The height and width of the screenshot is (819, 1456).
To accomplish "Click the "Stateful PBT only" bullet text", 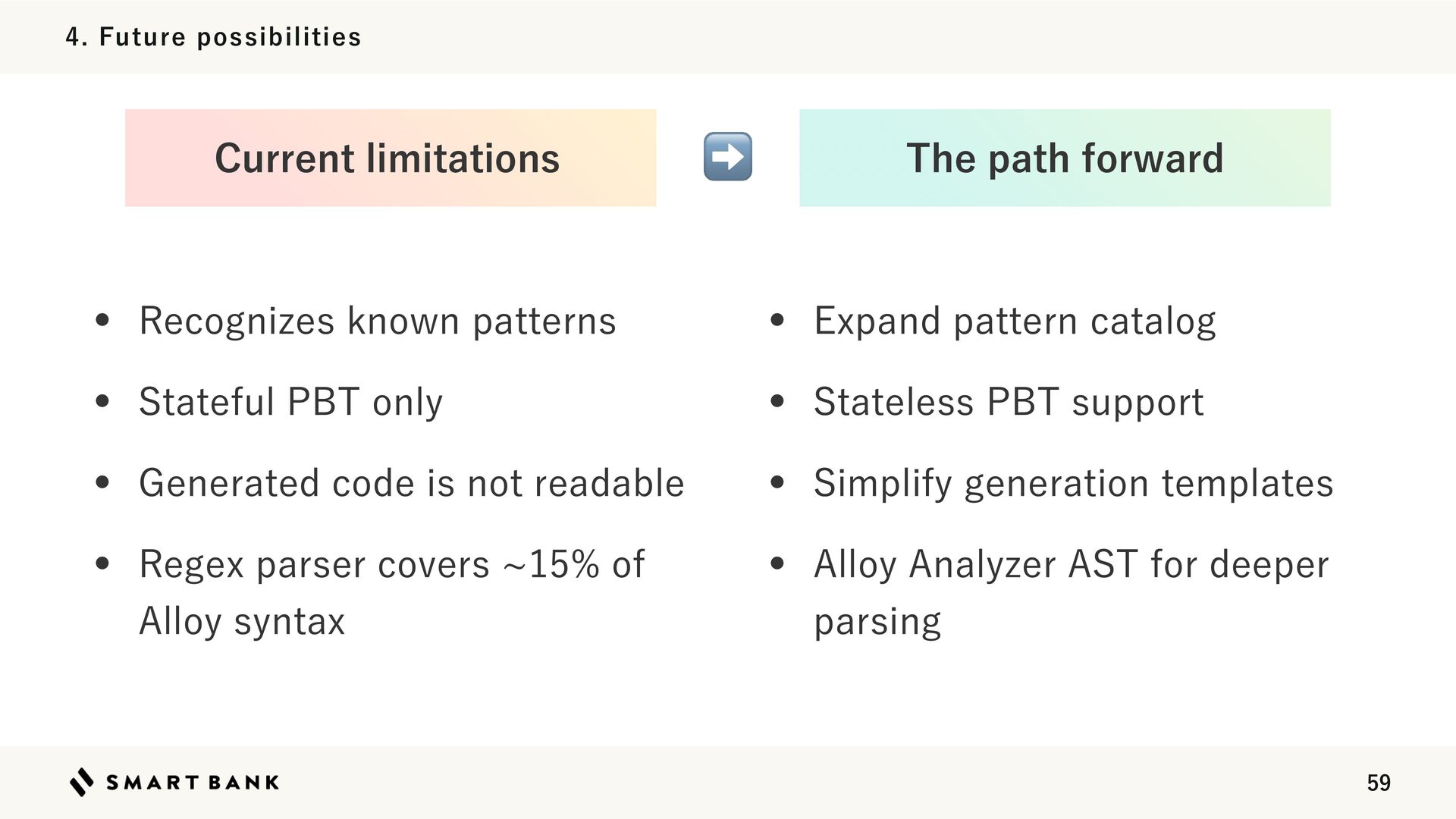I will point(290,402).
